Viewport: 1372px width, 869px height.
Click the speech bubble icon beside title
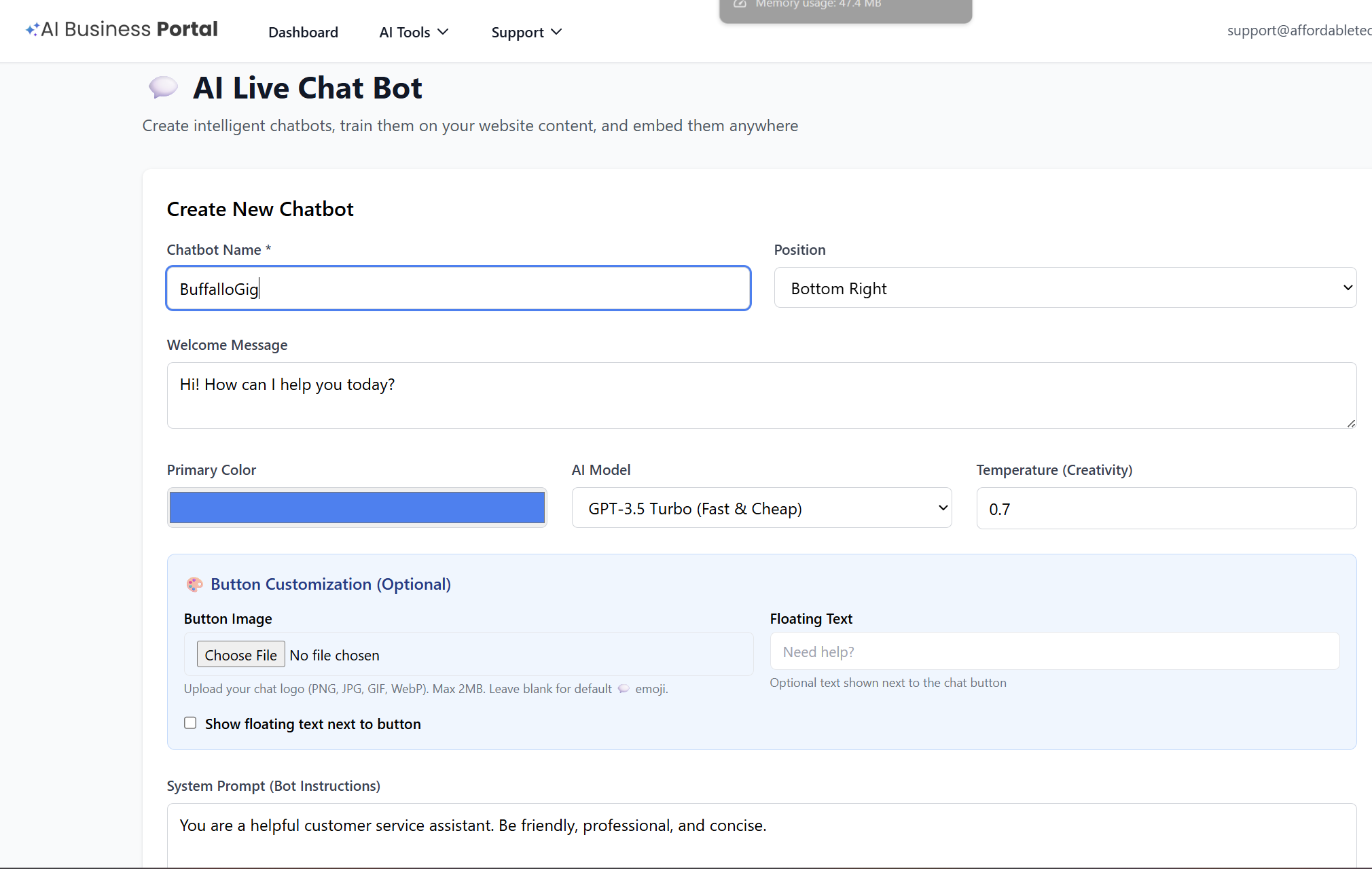pyautogui.click(x=163, y=88)
